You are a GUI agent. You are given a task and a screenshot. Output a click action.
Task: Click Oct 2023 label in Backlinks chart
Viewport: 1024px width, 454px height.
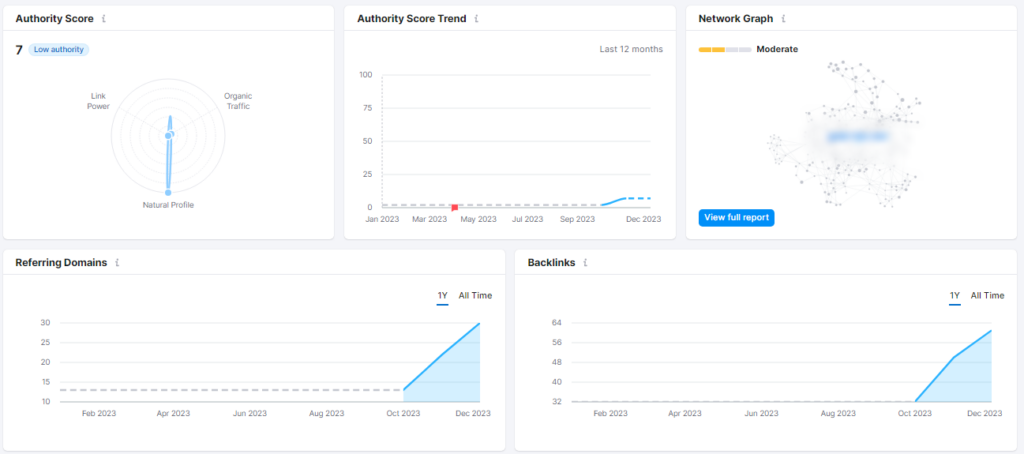(x=915, y=413)
